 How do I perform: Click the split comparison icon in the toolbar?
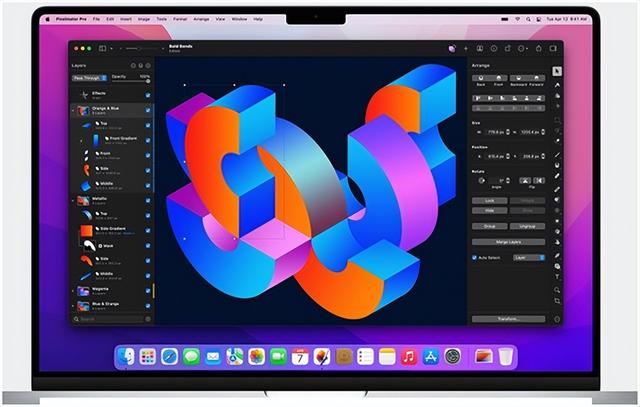point(480,49)
